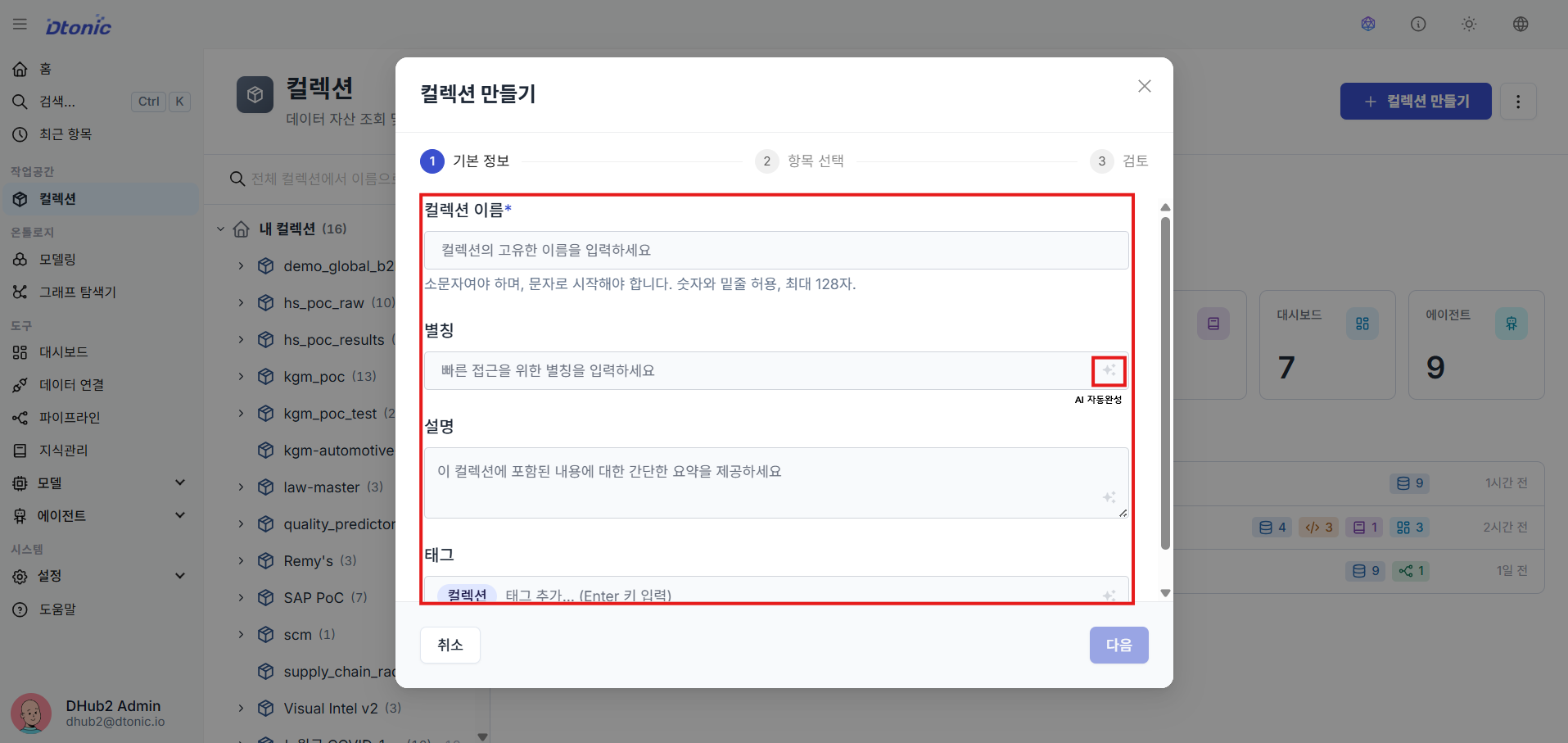Click the Dtonic logo
Image resolution: width=1568 pixels, height=743 pixels.
pos(79,25)
